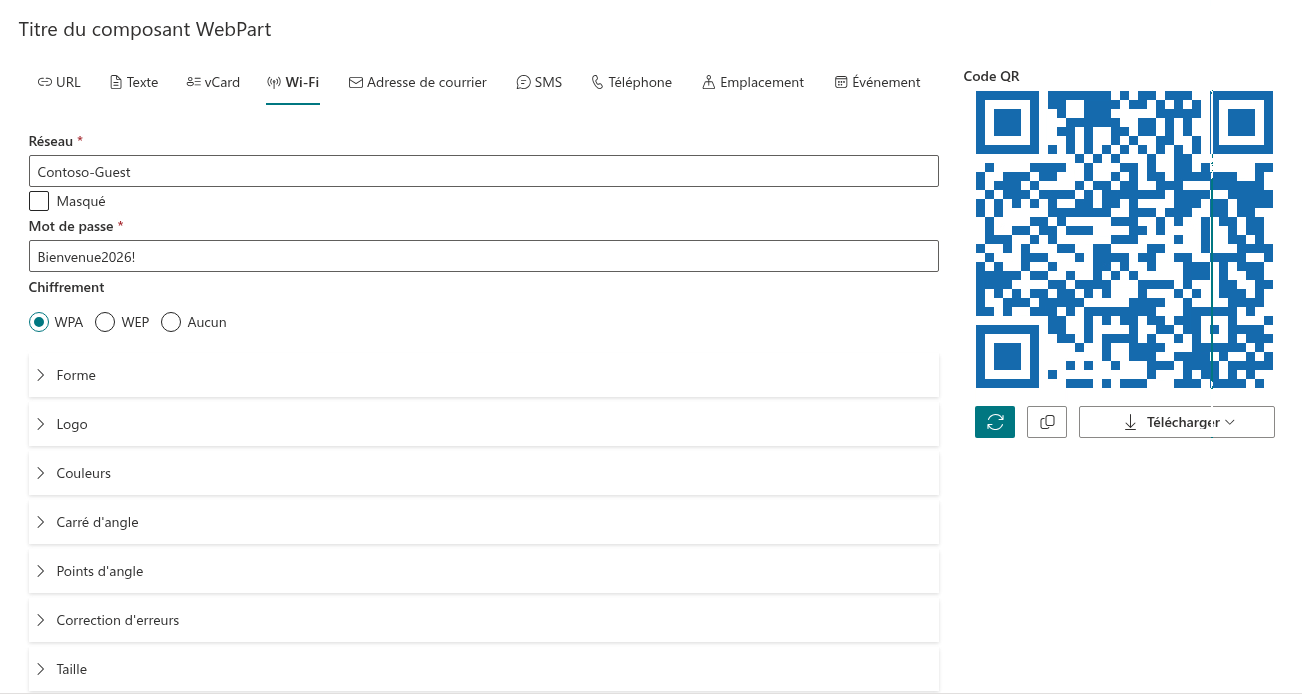This screenshot has width=1302, height=694.
Task: Switch to the Téléphone tab
Action: (631, 82)
